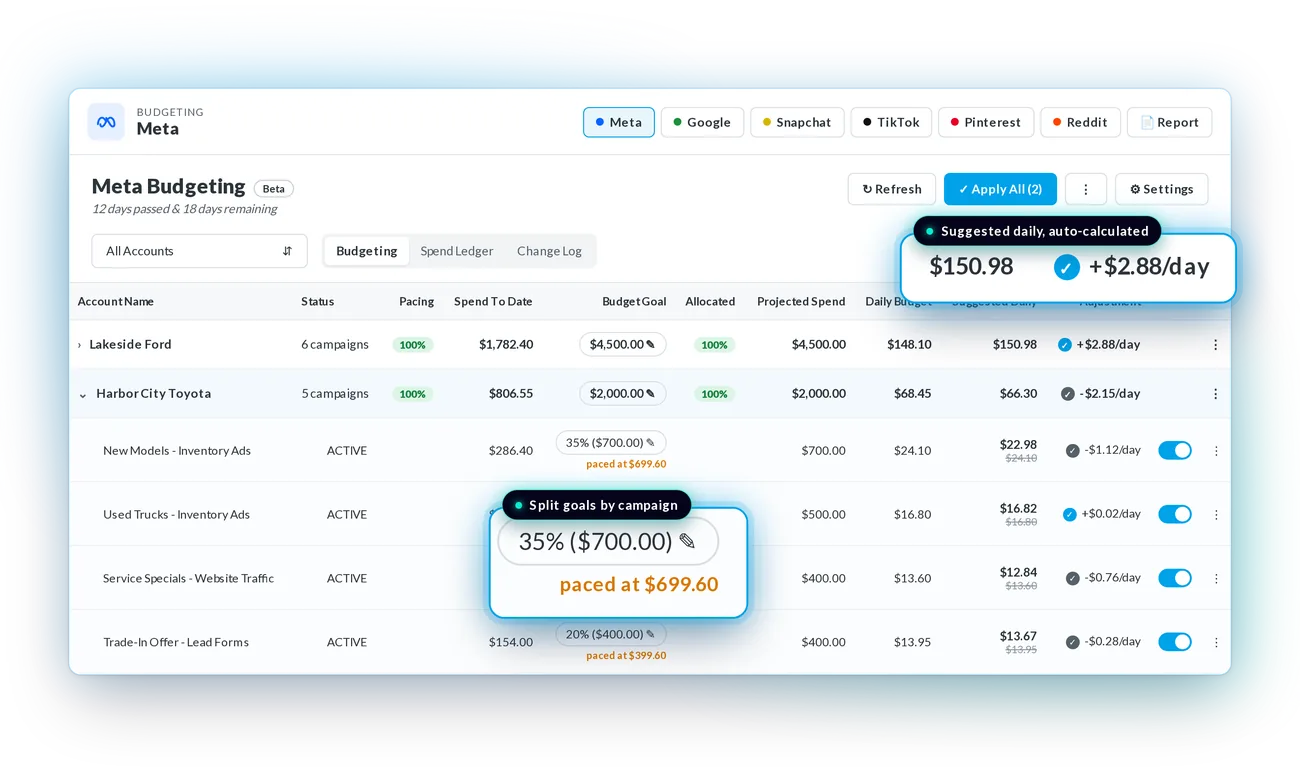Edit the 35% ($700.00) campaign goal
This screenshot has height=773, width=1300.
pyautogui.click(x=611, y=443)
